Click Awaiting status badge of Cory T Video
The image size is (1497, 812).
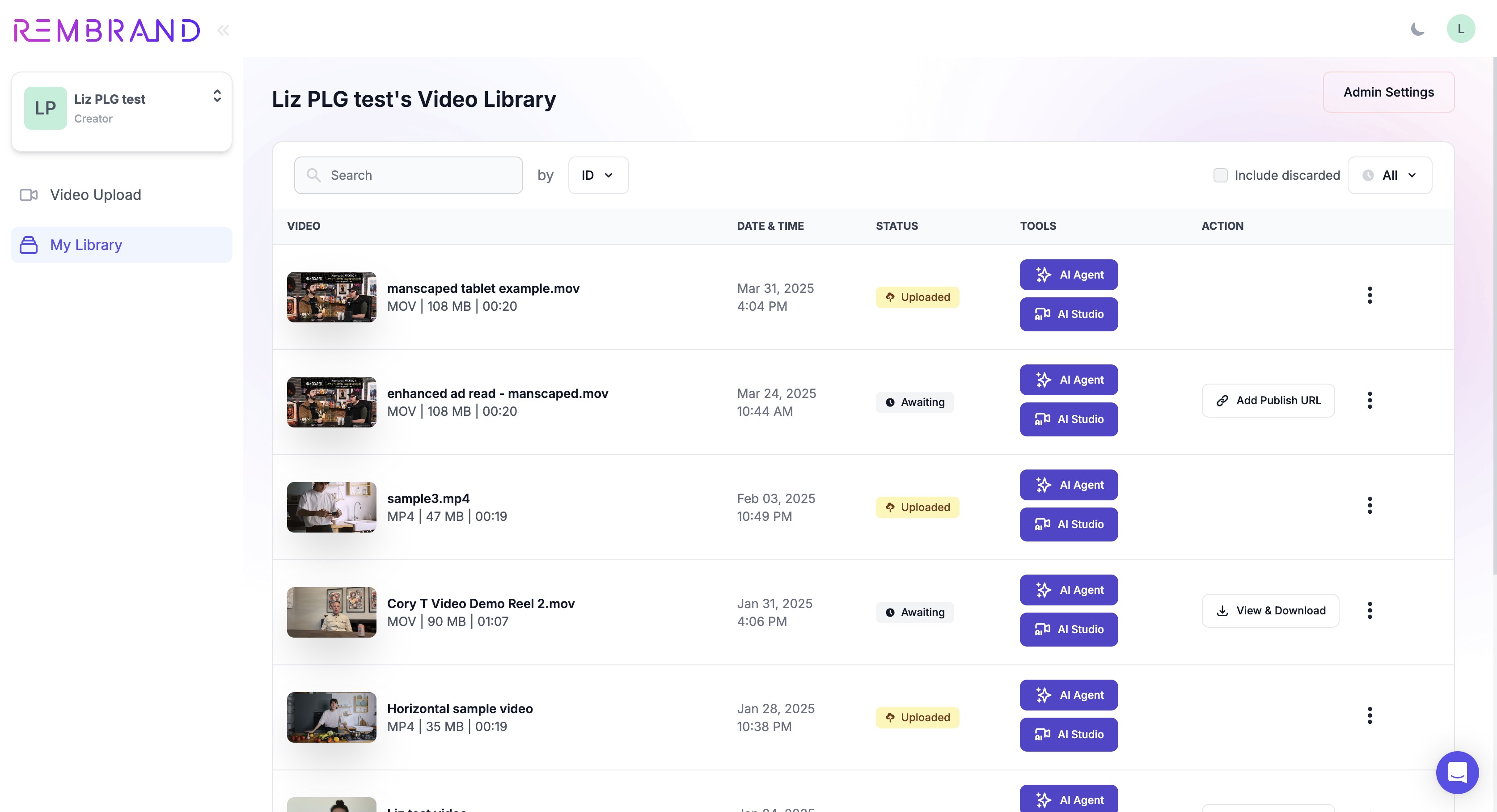coord(915,613)
